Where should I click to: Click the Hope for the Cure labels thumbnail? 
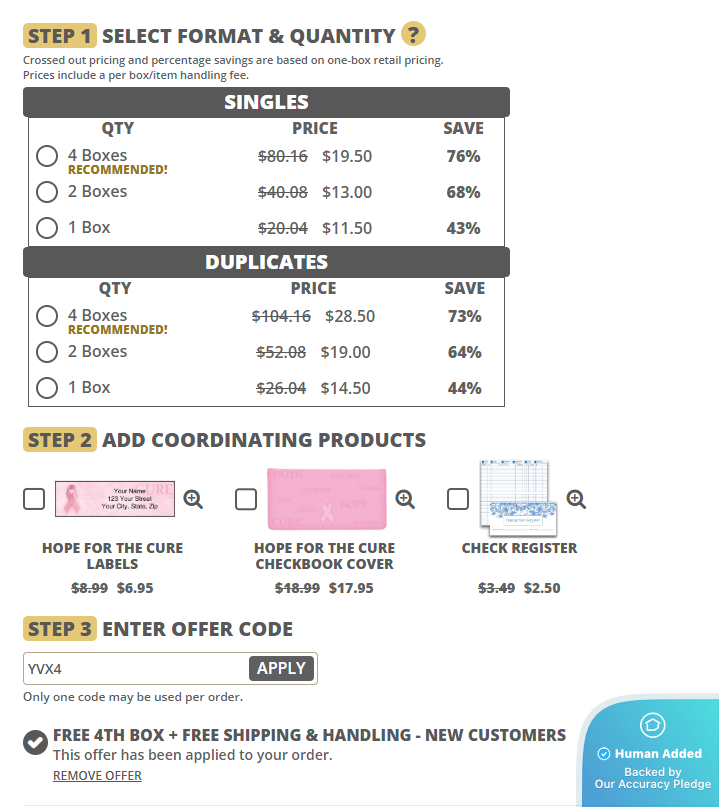pos(114,499)
